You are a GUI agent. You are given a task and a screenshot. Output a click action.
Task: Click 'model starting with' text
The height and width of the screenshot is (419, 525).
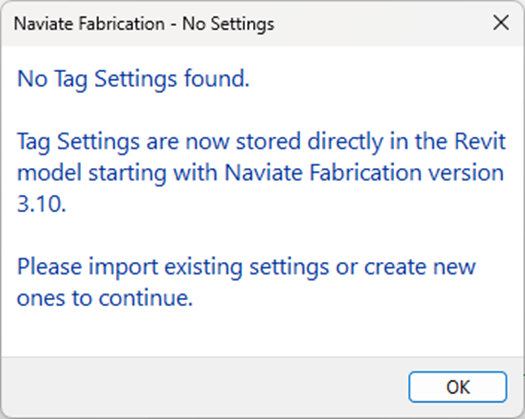click(x=117, y=173)
